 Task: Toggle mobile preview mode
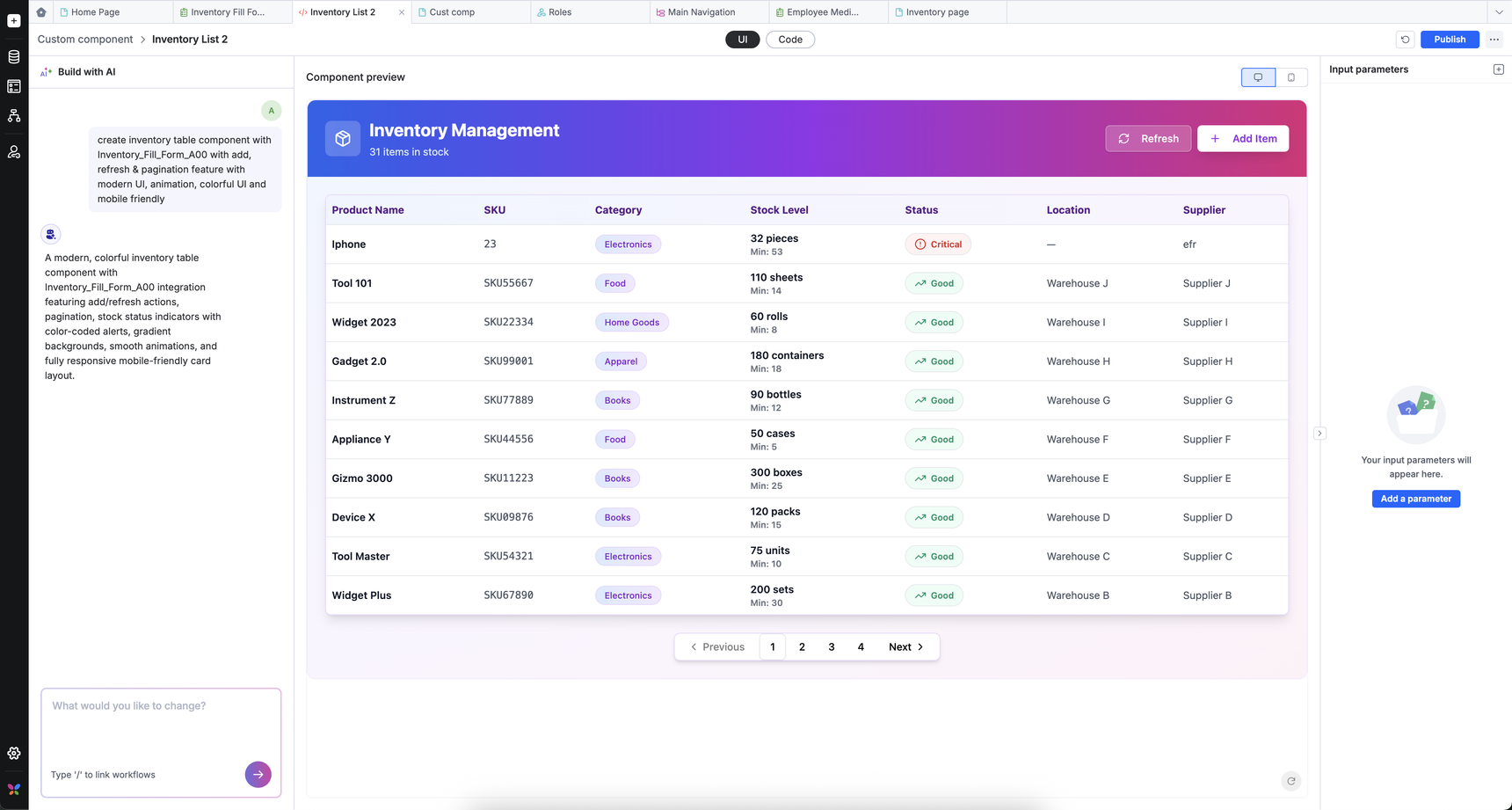tap(1290, 77)
